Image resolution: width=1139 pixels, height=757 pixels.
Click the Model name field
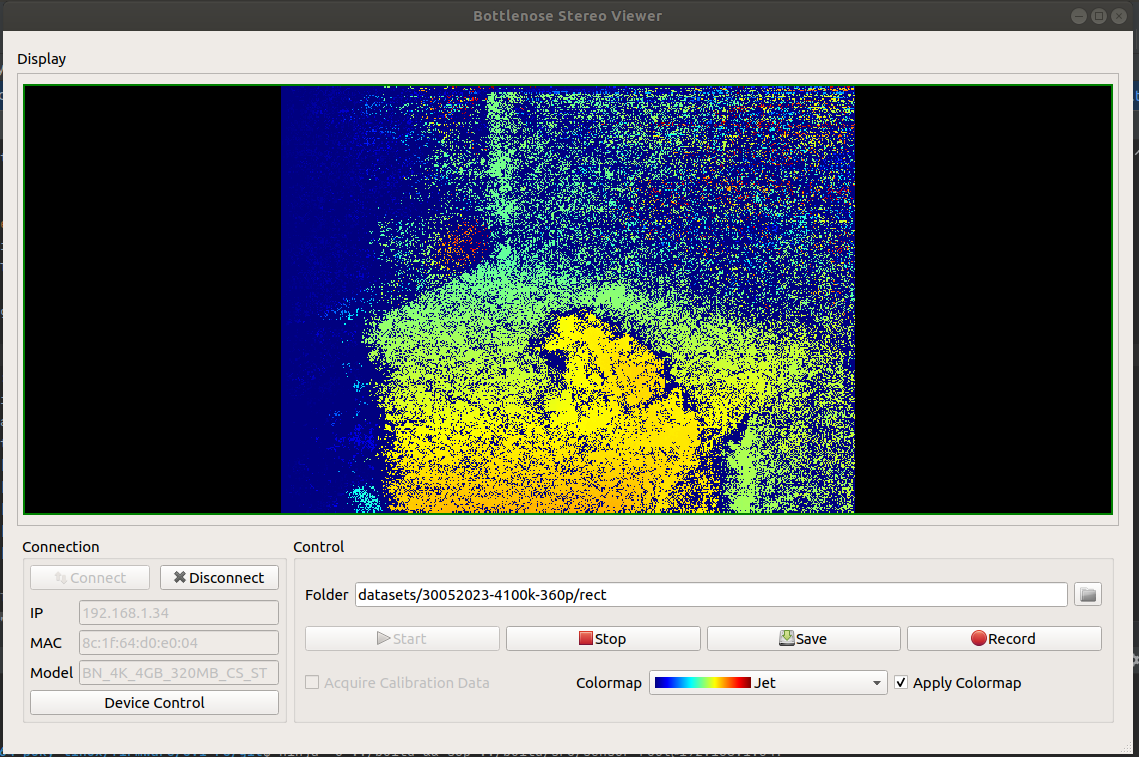[178, 673]
